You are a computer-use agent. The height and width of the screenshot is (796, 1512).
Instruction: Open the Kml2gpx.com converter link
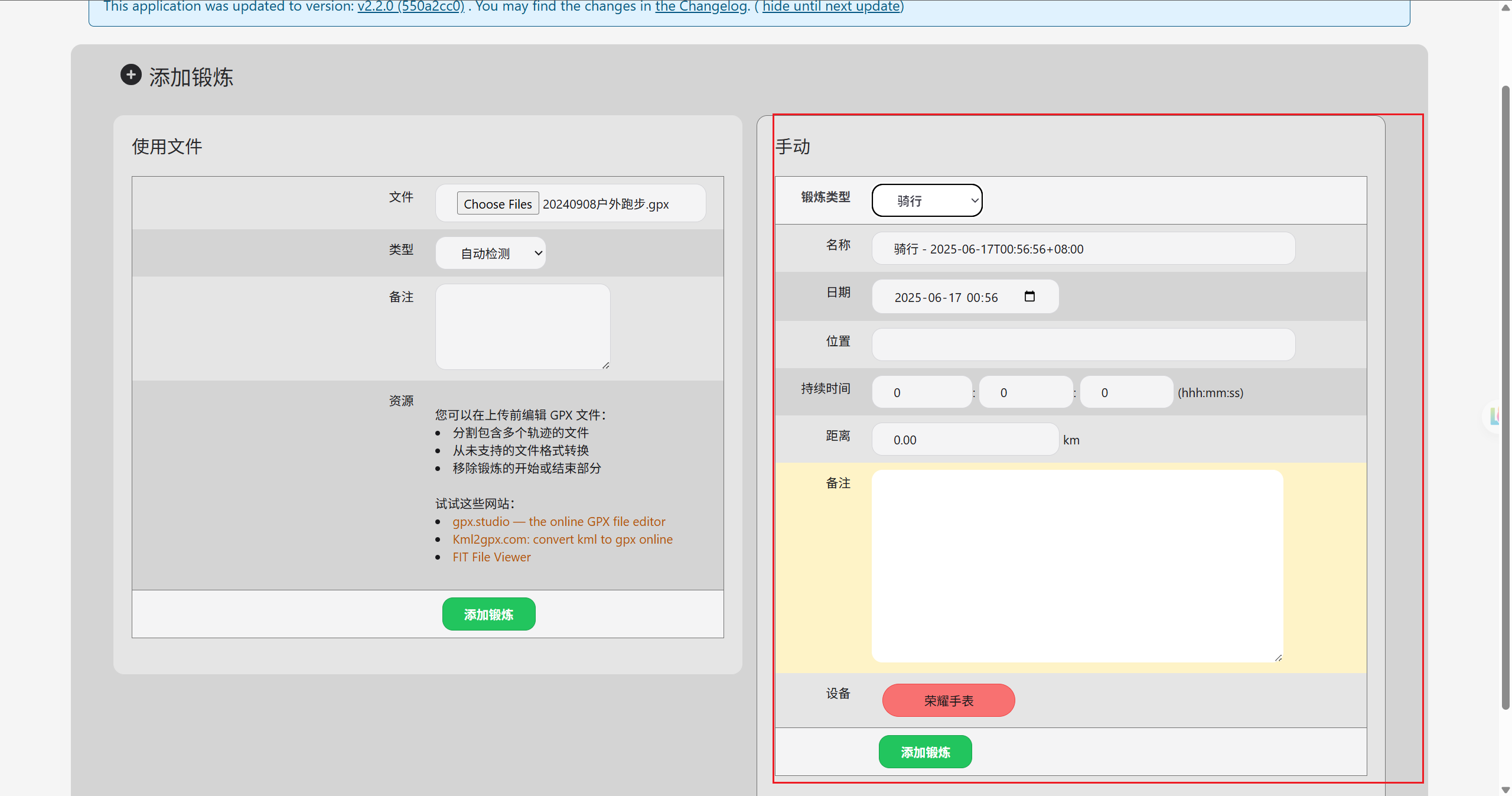click(562, 540)
